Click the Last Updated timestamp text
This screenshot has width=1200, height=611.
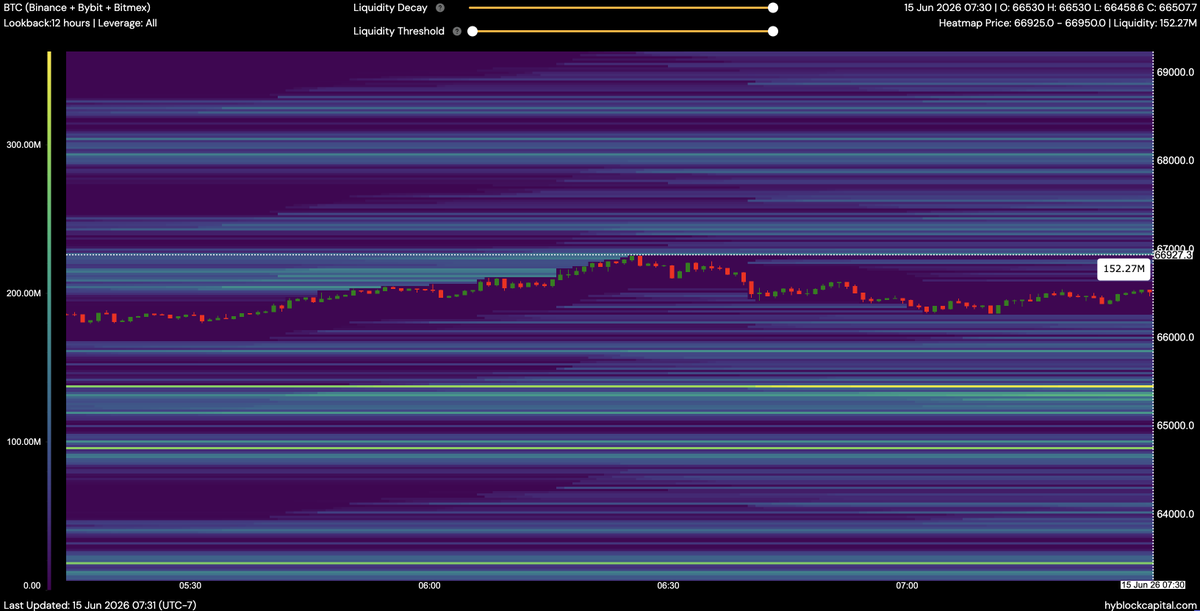100,604
